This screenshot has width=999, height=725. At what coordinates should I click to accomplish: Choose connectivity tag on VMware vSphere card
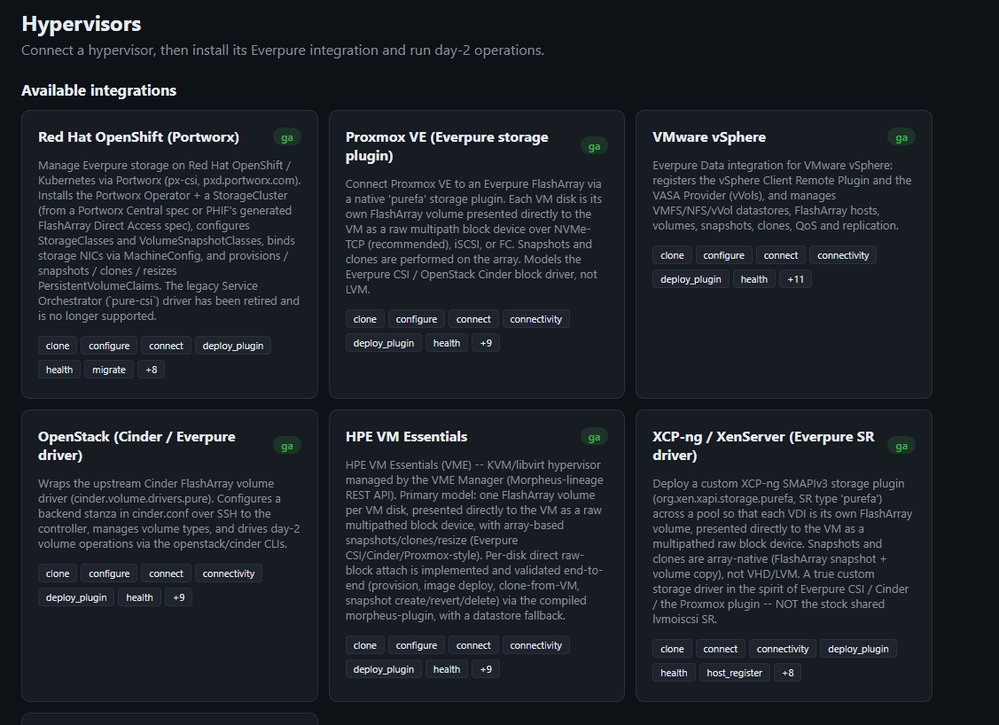point(843,255)
